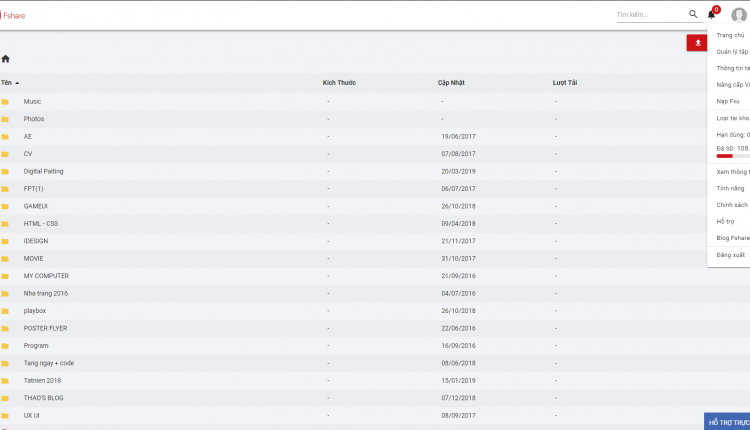Click the Tatnien 2018 folder icon

pos(5,381)
